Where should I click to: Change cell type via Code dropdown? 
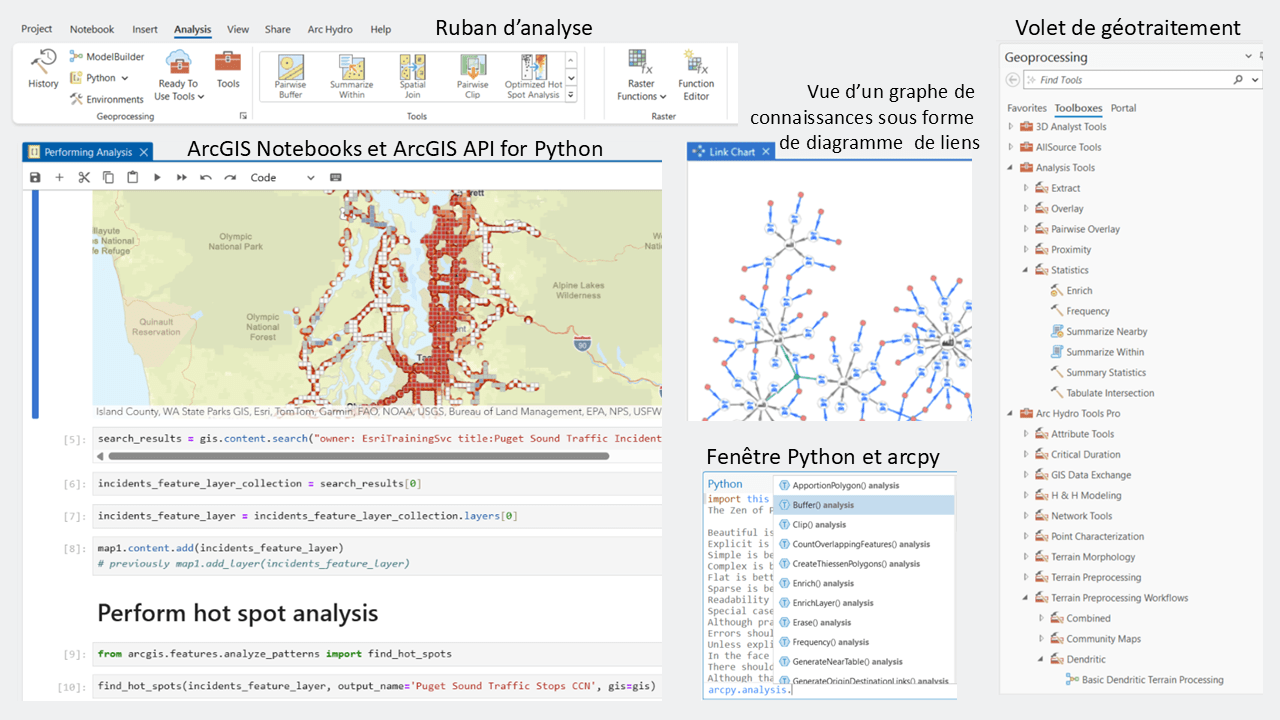tap(282, 177)
